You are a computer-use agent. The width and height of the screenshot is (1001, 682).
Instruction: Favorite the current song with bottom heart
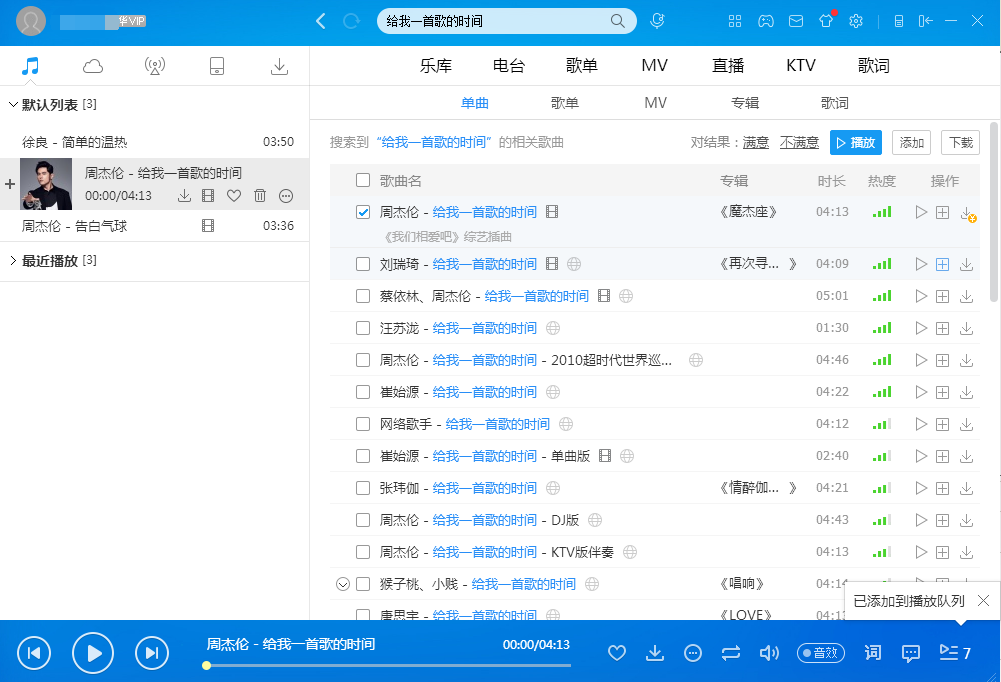(x=617, y=653)
